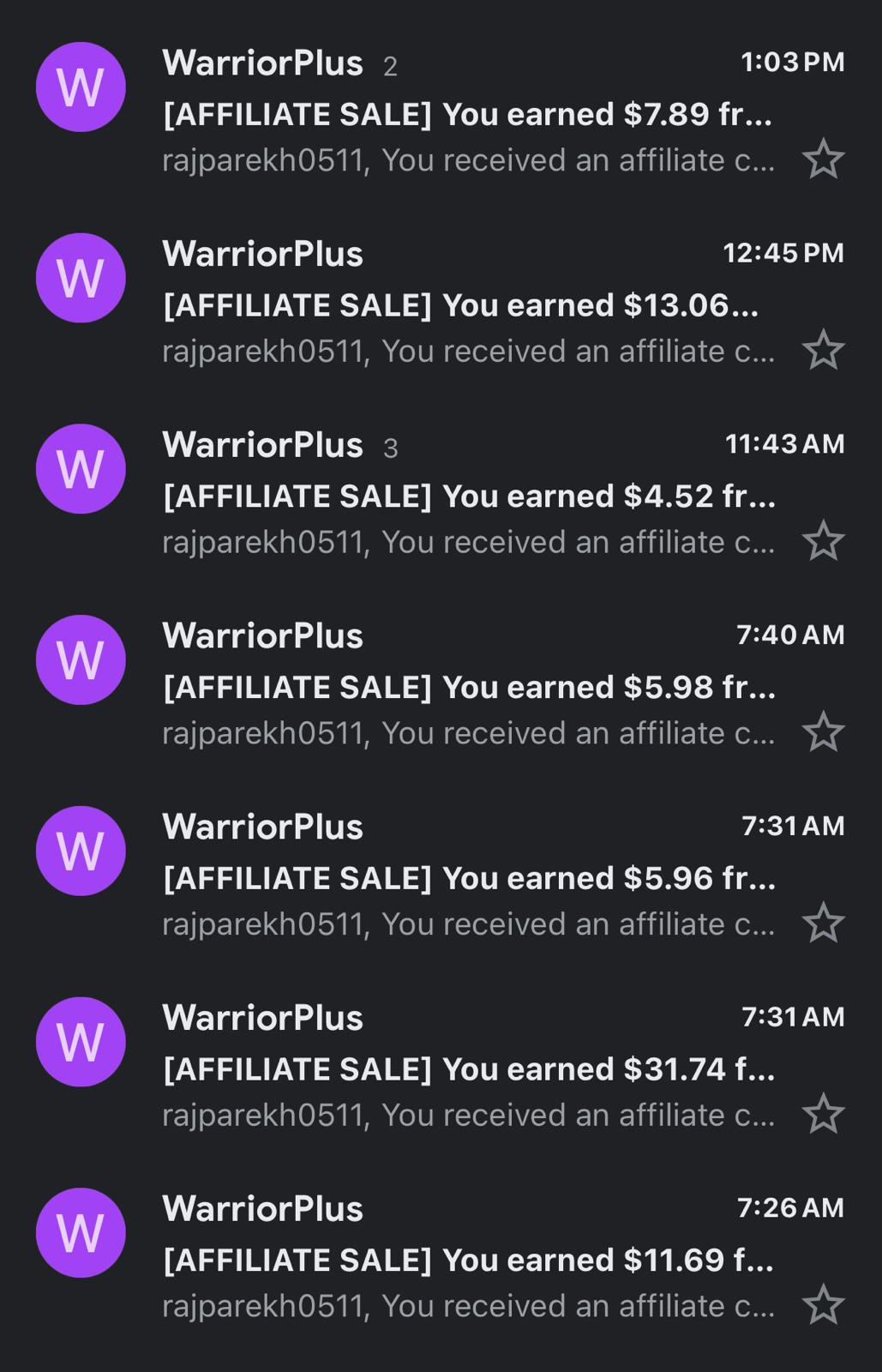Screen dimensions: 882x1372
Task: Star the $31.74 affiliate sale email
Action: point(823,1114)
